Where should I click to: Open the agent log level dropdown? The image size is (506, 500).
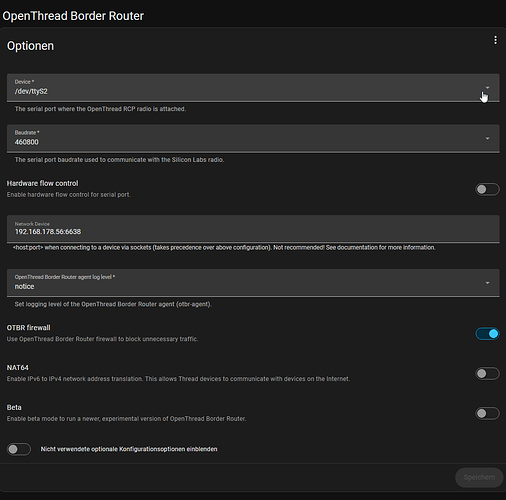tap(253, 283)
